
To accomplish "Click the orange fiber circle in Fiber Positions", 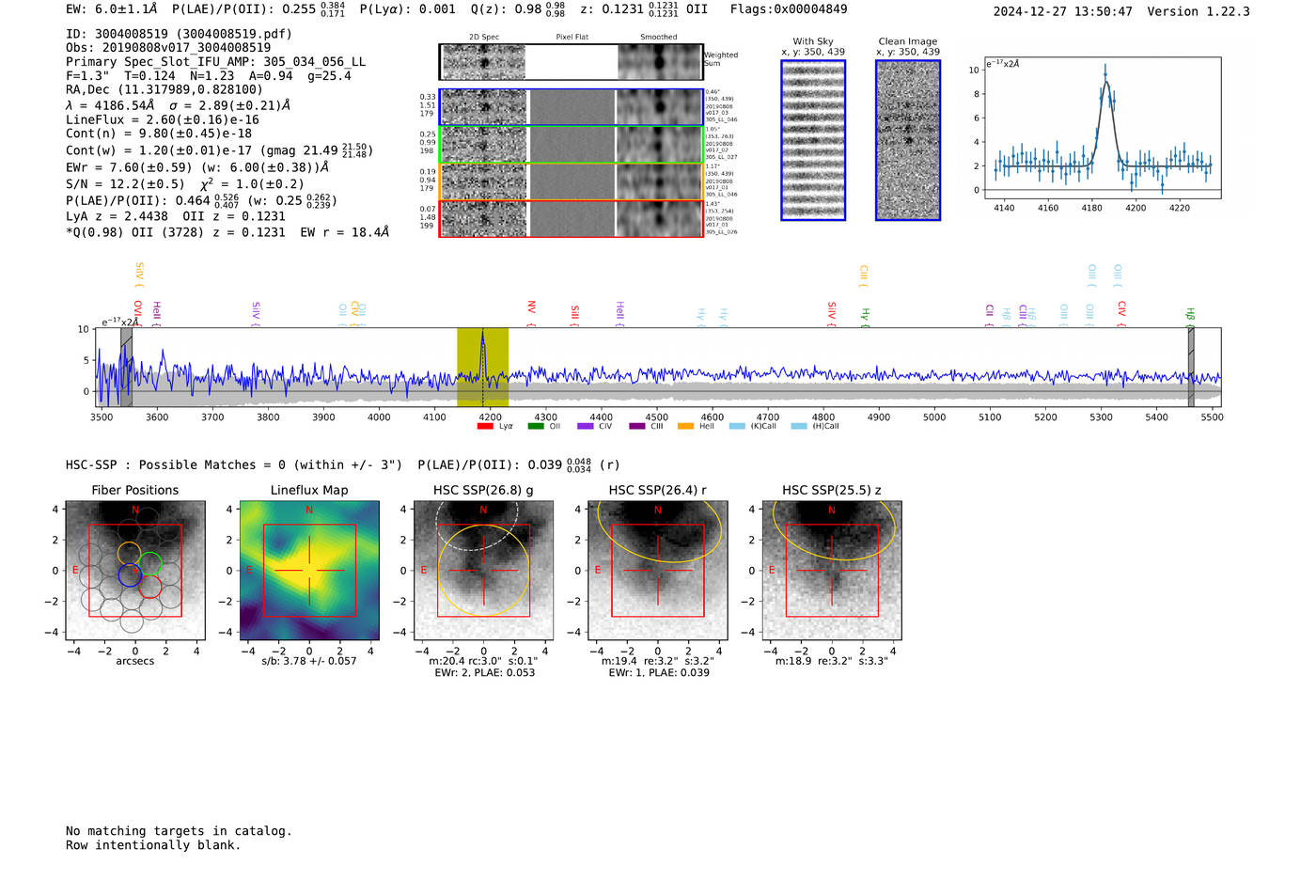I will click(129, 553).
